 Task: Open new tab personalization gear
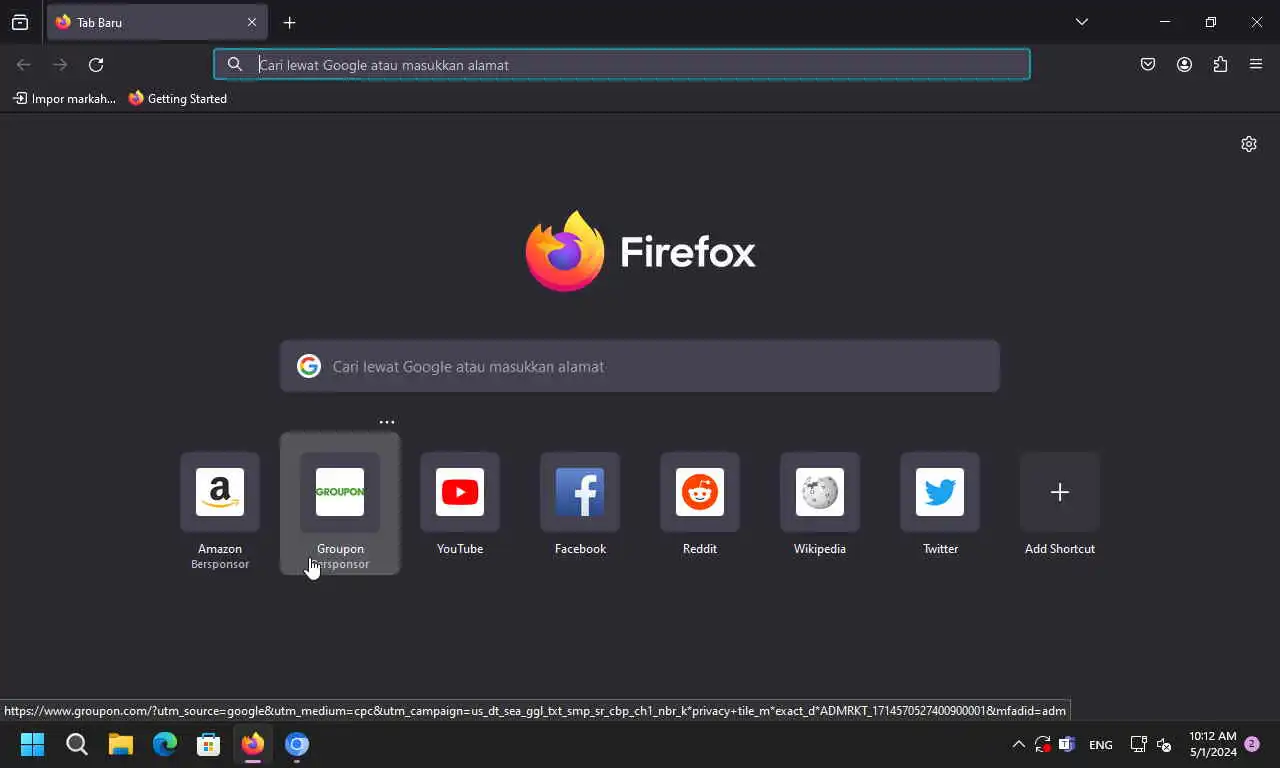pyautogui.click(x=1249, y=144)
